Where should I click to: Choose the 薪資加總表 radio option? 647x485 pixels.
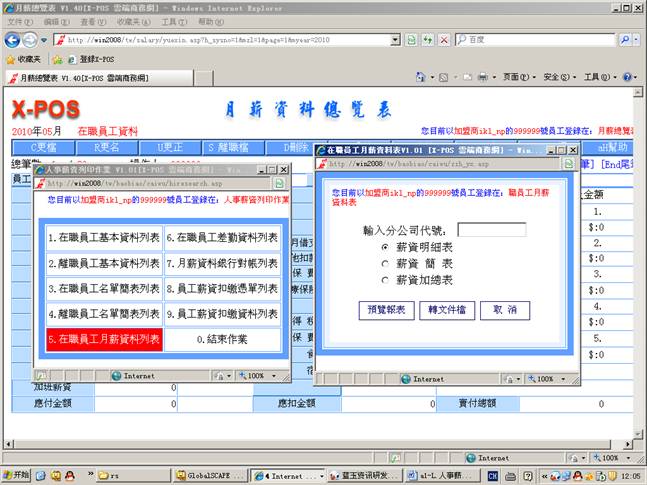pyautogui.click(x=386, y=280)
